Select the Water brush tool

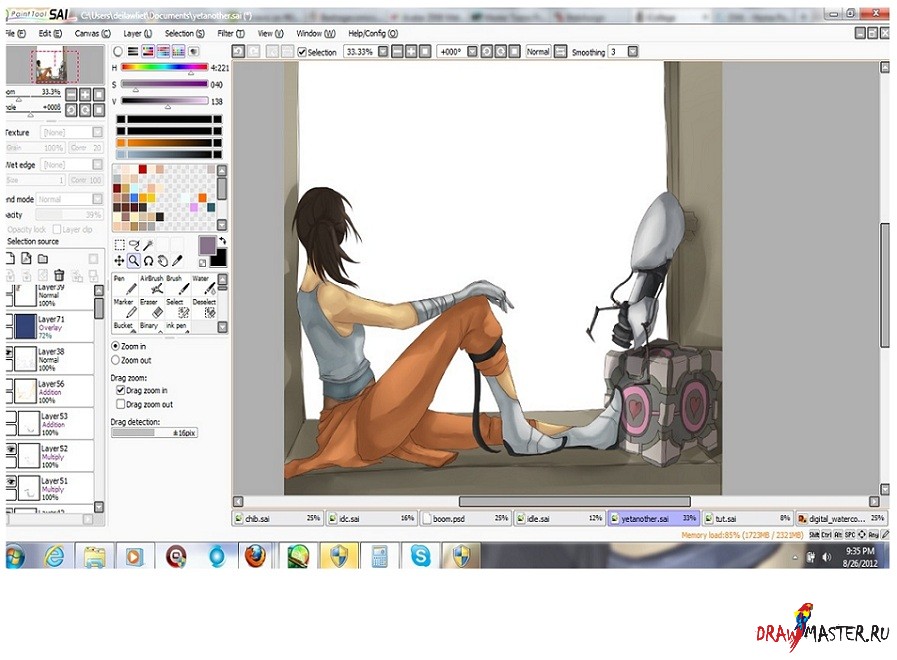point(204,284)
